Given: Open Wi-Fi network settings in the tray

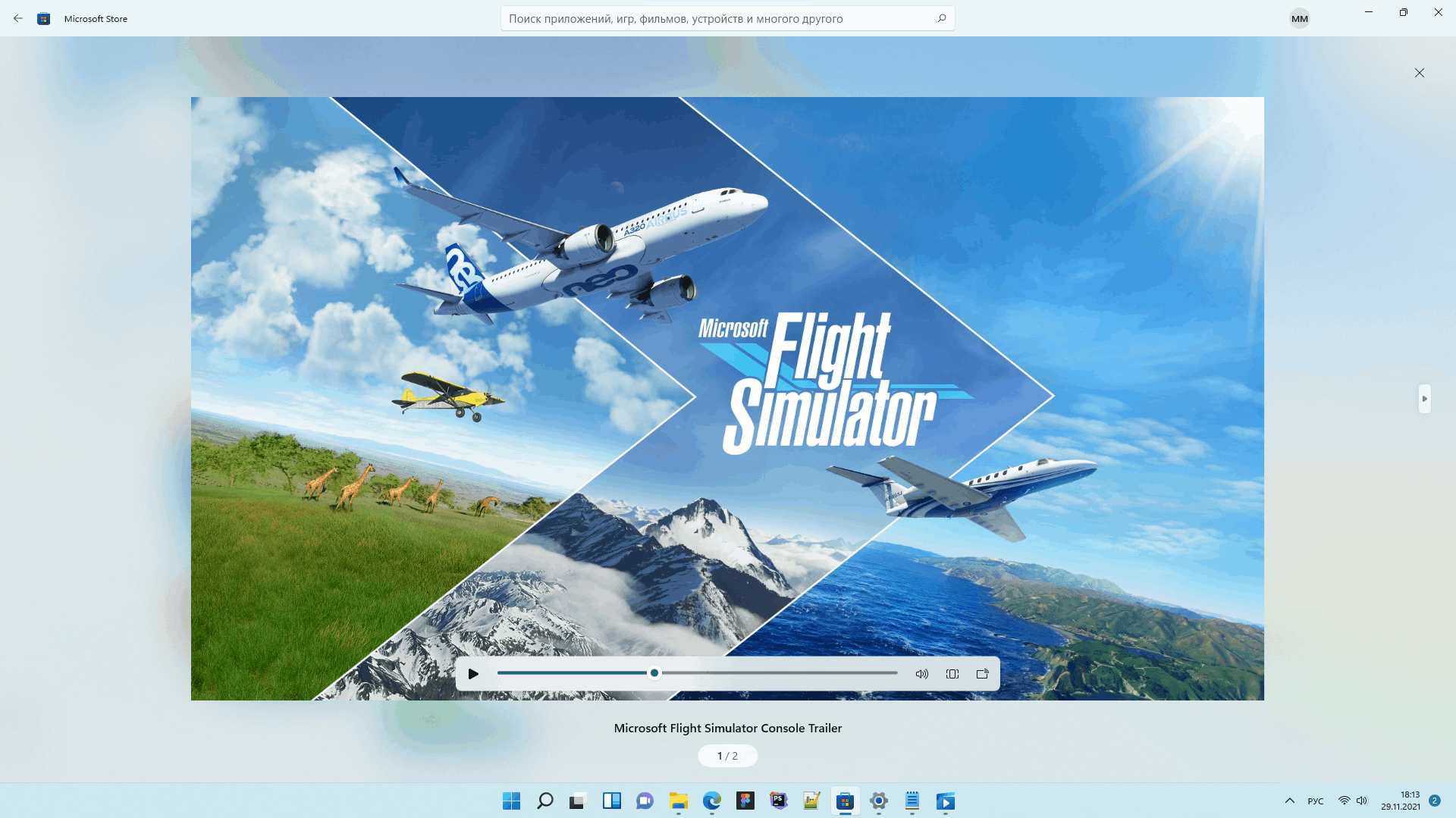Looking at the screenshot, I should (x=1344, y=801).
